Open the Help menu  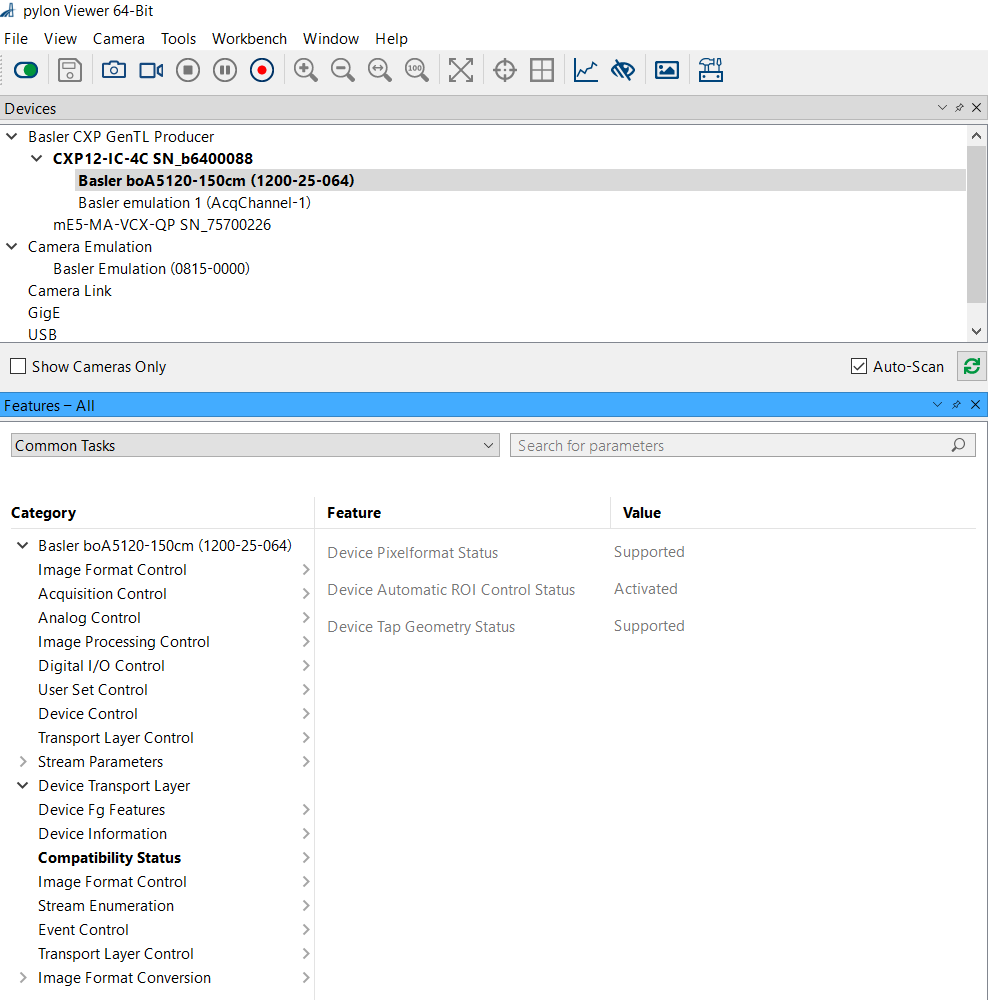392,39
